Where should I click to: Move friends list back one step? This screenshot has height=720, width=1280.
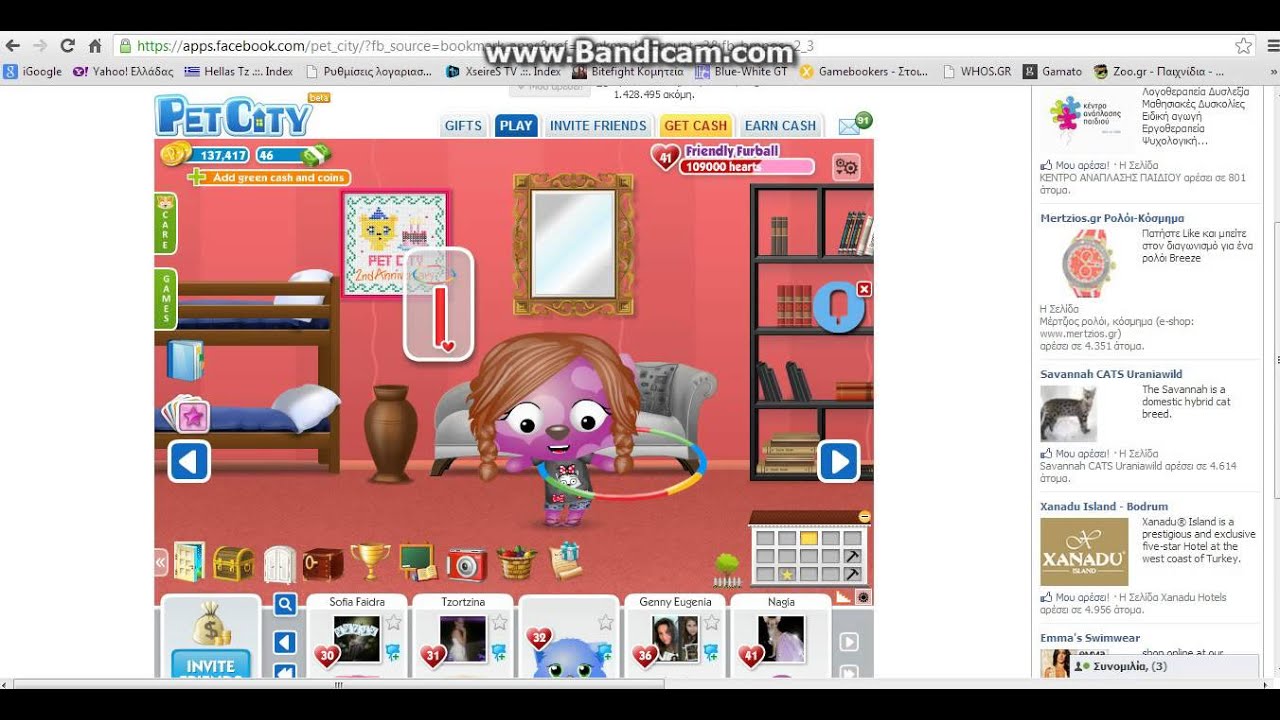tap(285, 643)
